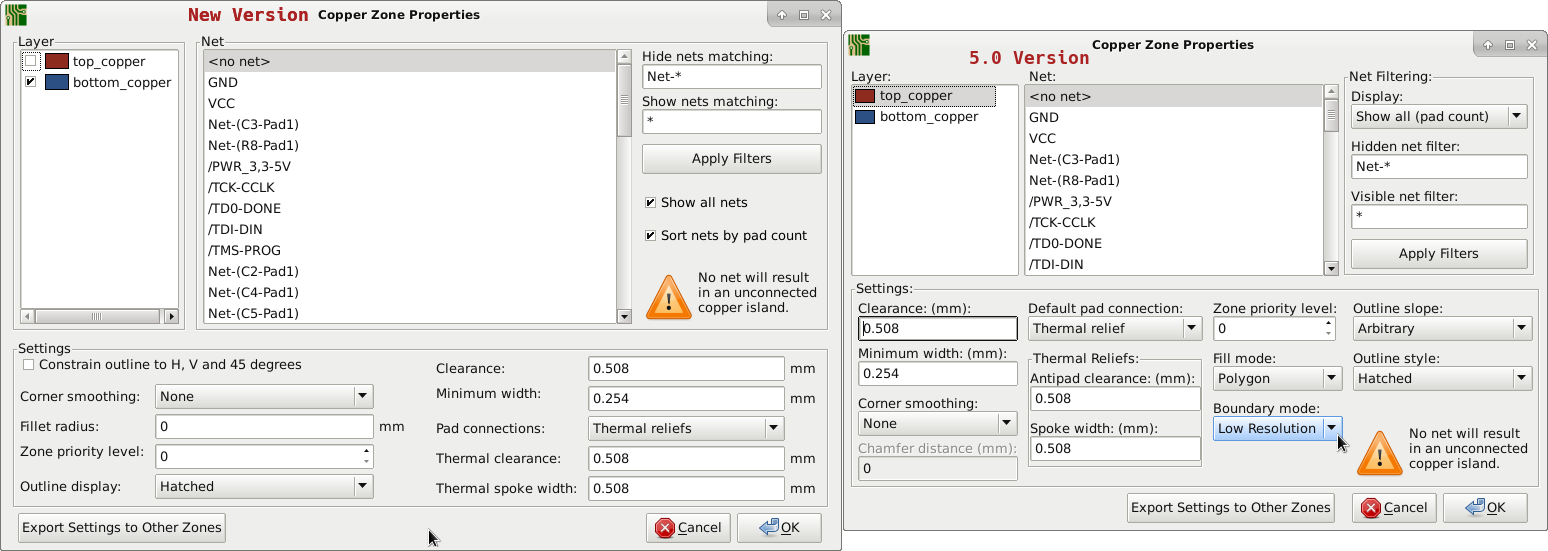Click the warning icon in New Version dialog
Screen dimensions: 1548x551
click(x=668, y=297)
